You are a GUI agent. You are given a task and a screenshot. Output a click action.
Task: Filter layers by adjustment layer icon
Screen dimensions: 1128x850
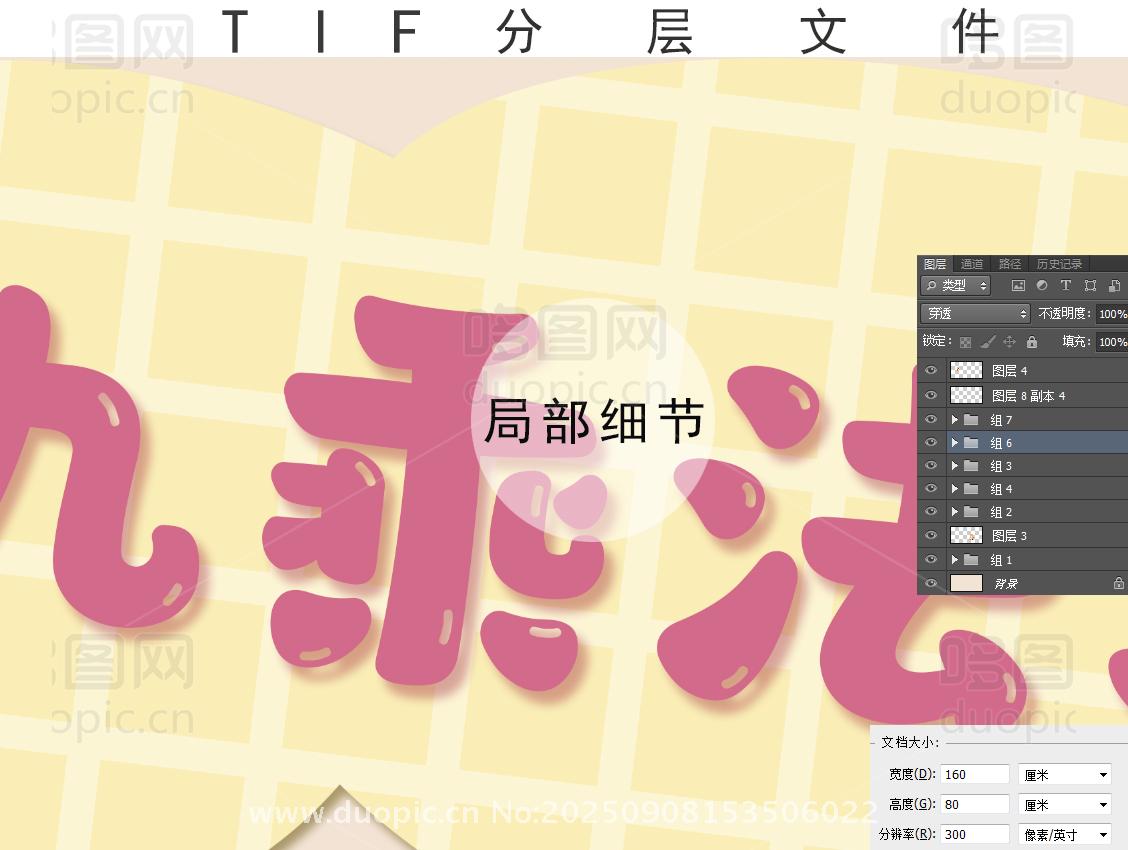coord(1042,285)
